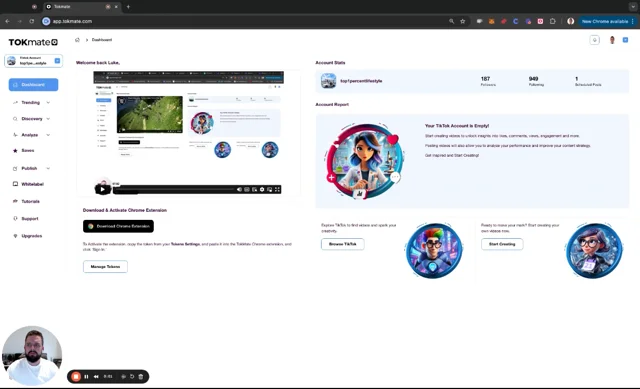Screen dimensions: 640x389
Task: Toggle picture-in-picture on welcome video
Action: 269,189
